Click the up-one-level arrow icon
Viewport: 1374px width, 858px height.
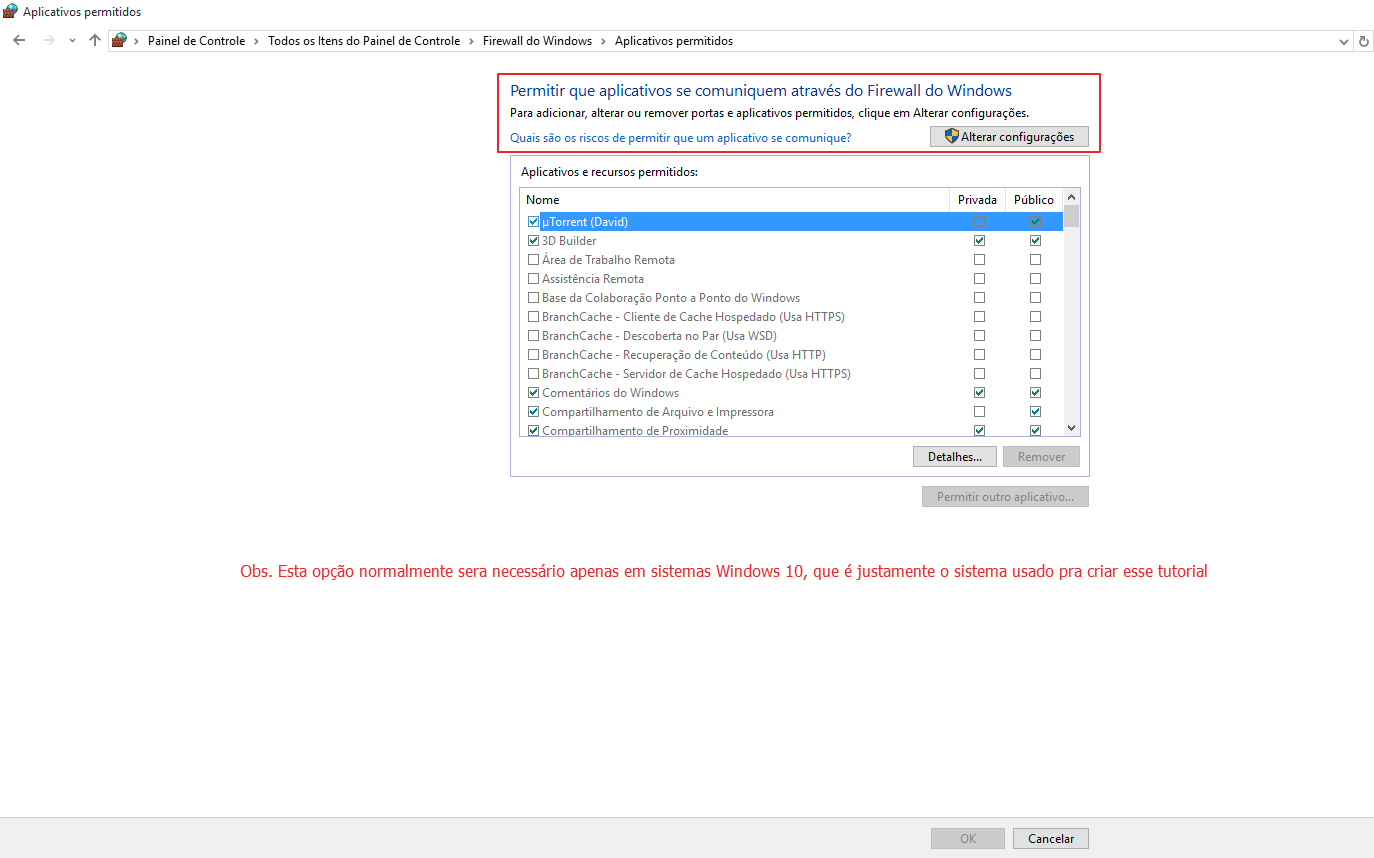tap(95, 41)
